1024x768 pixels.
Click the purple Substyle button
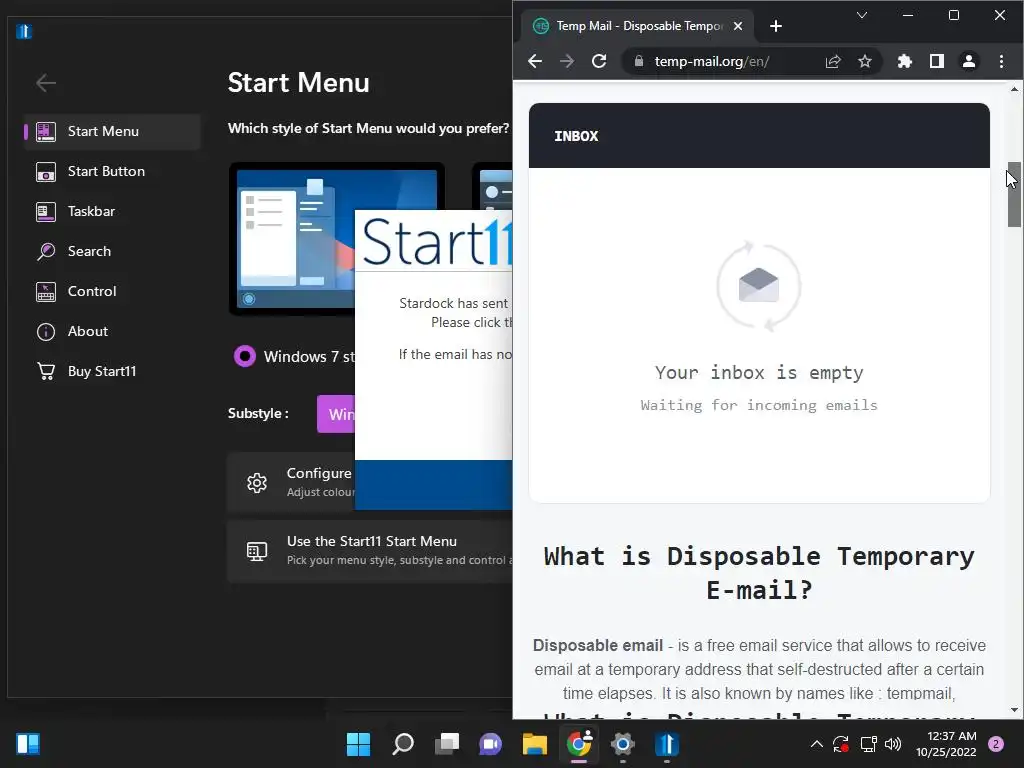[336, 414]
